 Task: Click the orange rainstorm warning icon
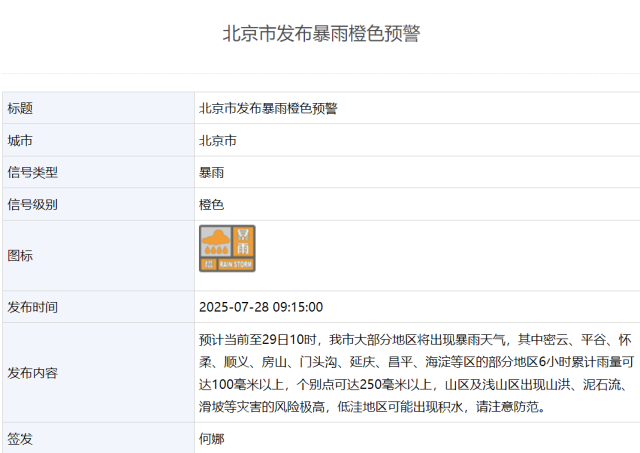(227, 248)
